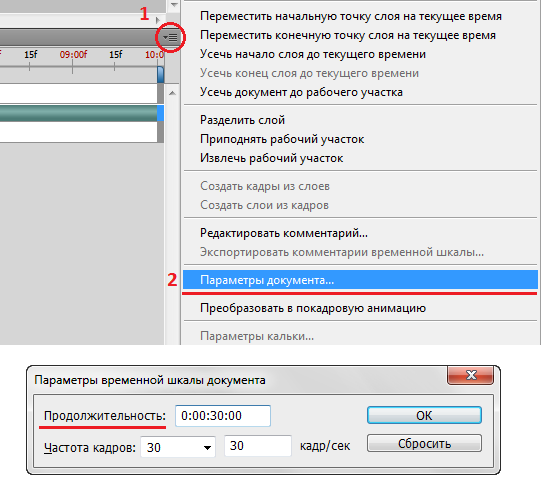Open 'Параметры документа...' menu item
Screen dimensions: 541x488
[360, 280]
